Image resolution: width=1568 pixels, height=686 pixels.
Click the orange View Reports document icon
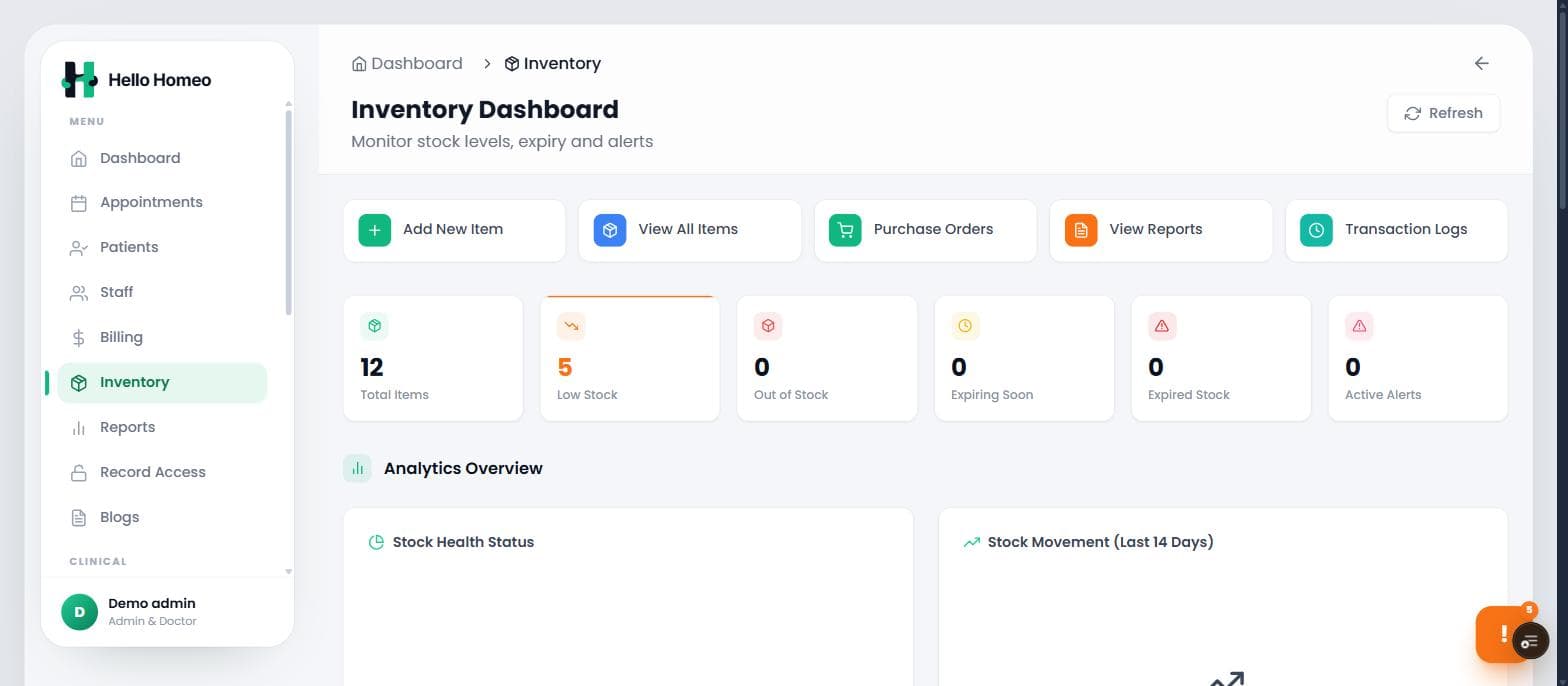[x=1081, y=230]
